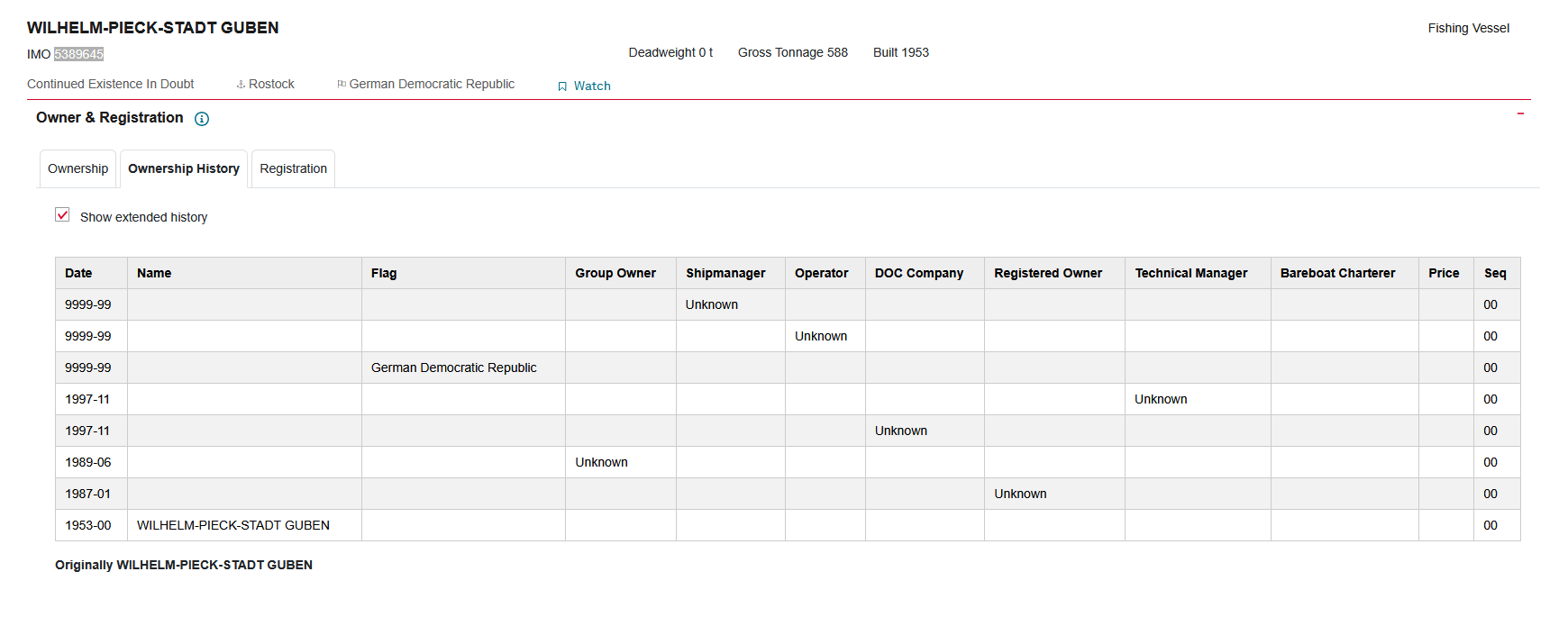This screenshot has height=617, width=1568.
Task: Click Continued Existence In Doubt status
Action: [x=110, y=84]
